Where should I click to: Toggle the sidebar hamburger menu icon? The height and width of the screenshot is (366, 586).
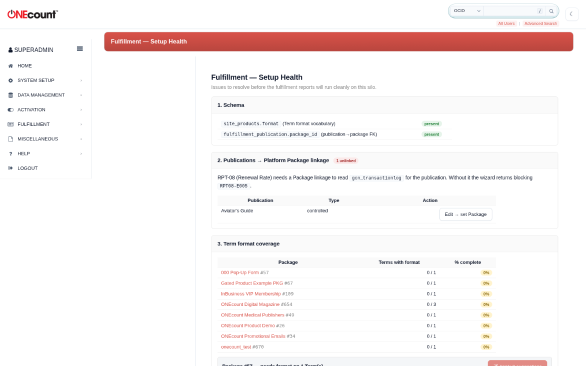pos(80,49)
